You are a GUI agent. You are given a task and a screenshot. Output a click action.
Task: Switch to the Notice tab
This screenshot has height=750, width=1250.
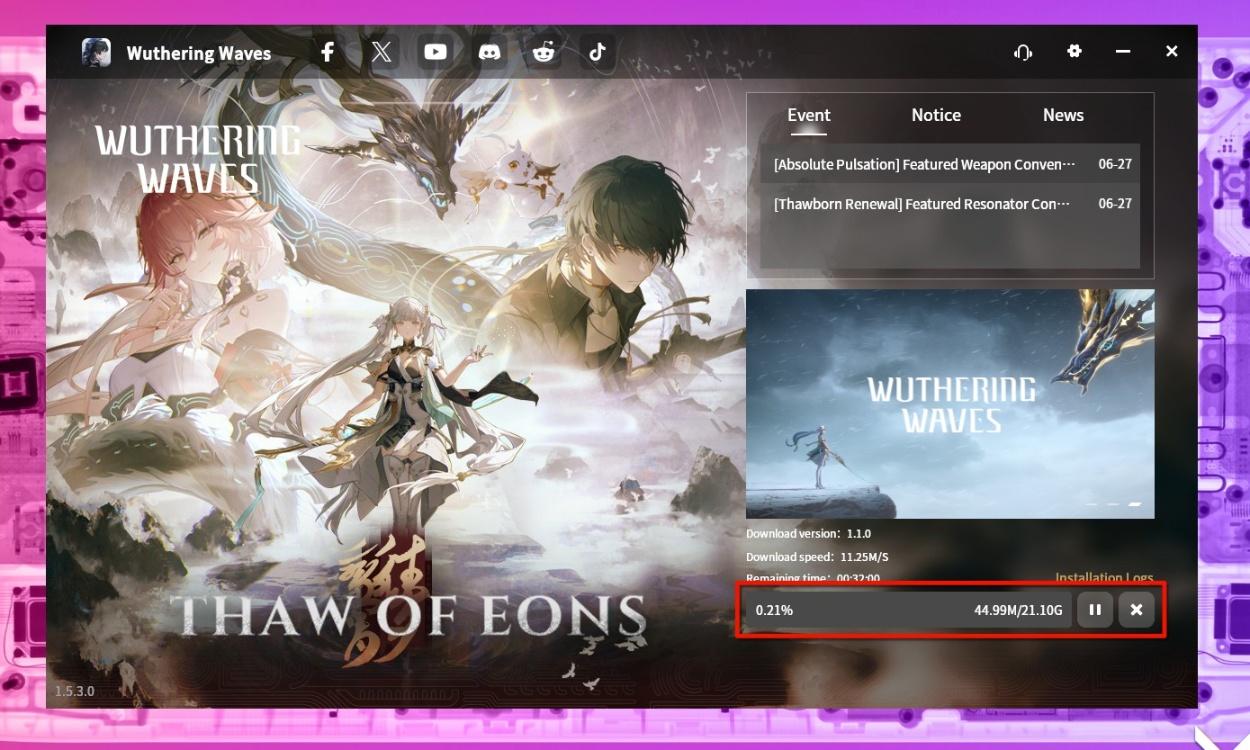pos(936,115)
